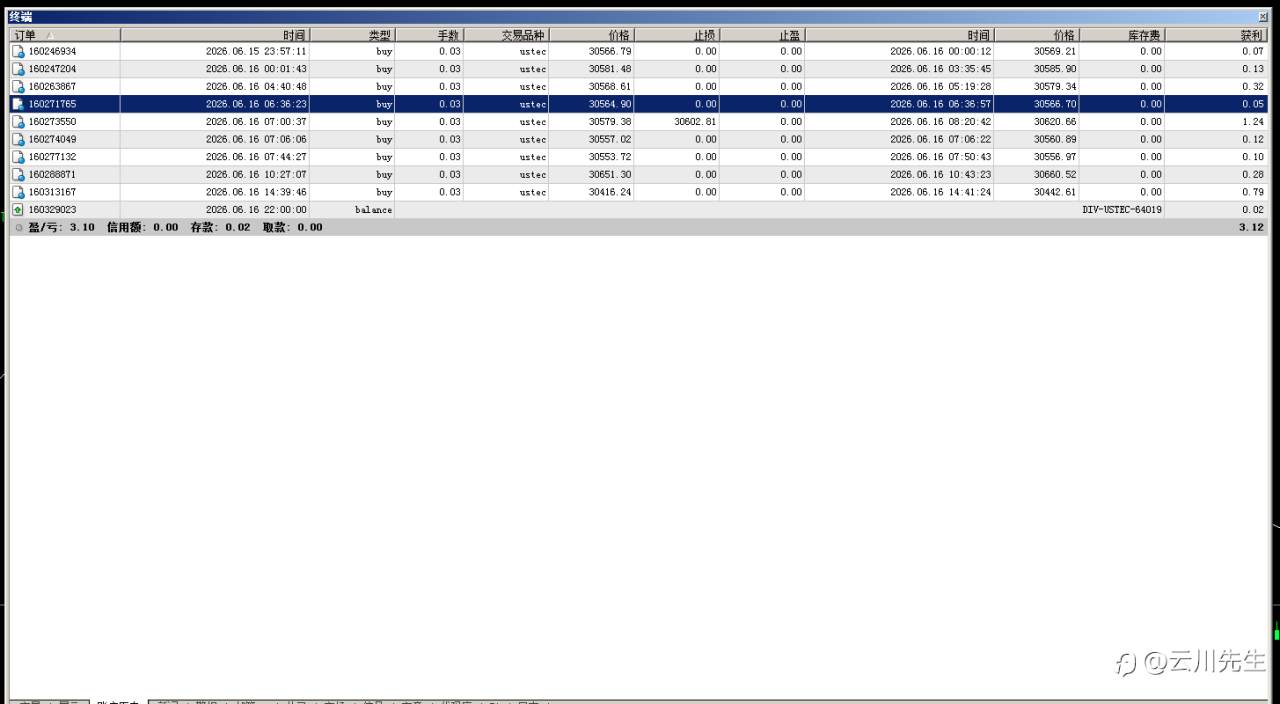Click the order icon for 160313167
Viewport: 1280px width, 704px height.
[x=18, y=192]
